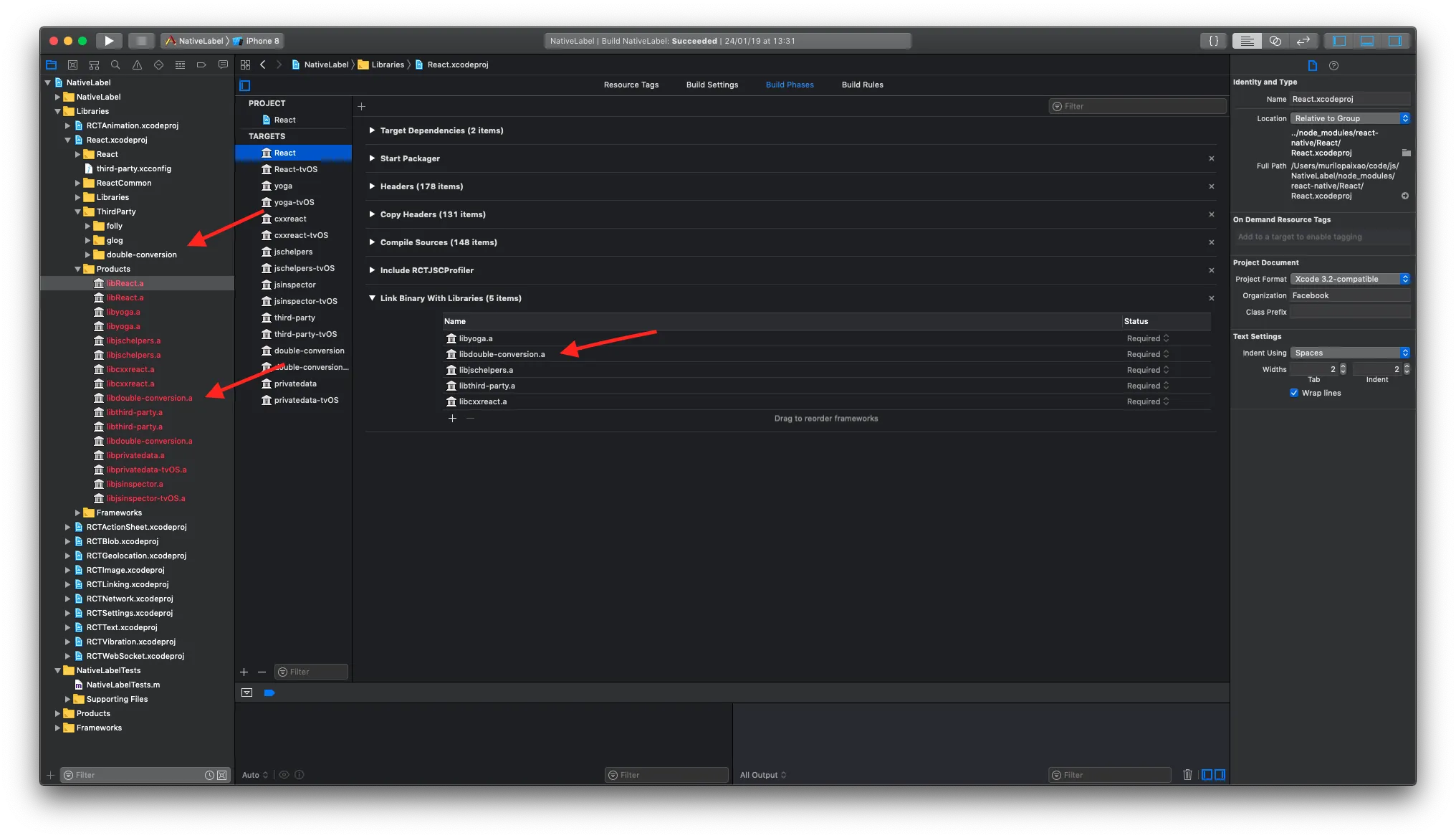Open the Project Format dropdown
Screen dimensions: 1456x838
[1350, 279]
